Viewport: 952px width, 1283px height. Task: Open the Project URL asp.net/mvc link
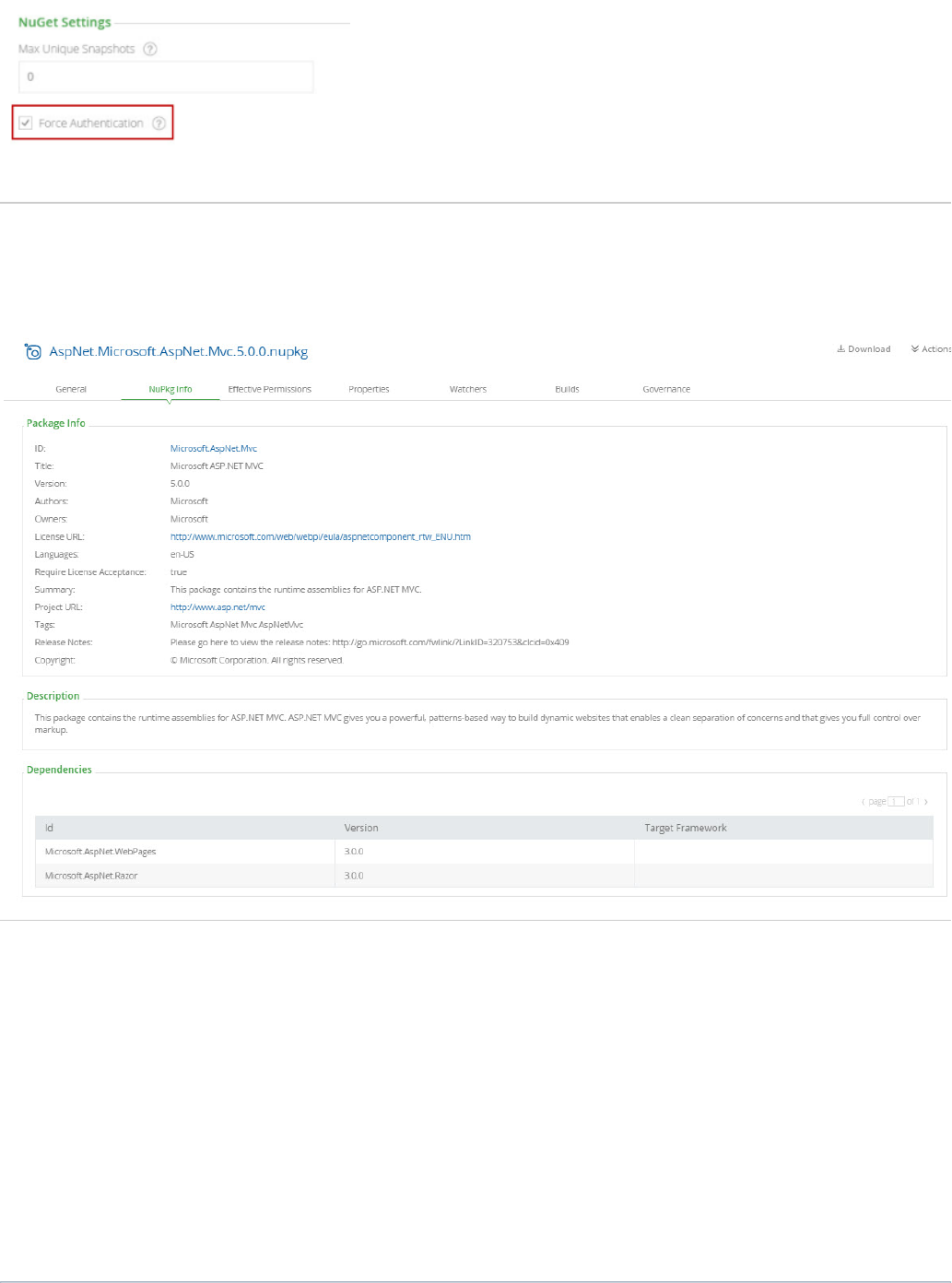217,607
